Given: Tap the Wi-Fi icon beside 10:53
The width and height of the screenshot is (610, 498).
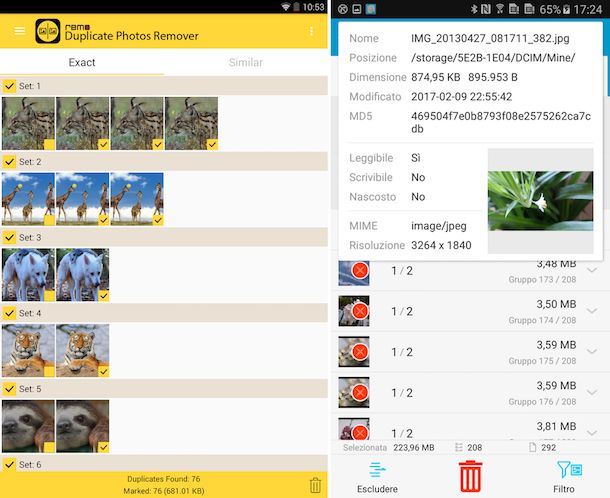Looking at the screenshot, I should click(286, 7).
